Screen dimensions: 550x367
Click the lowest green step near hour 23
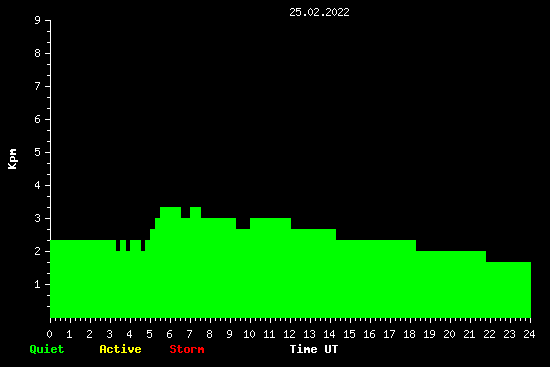[509, 289]
